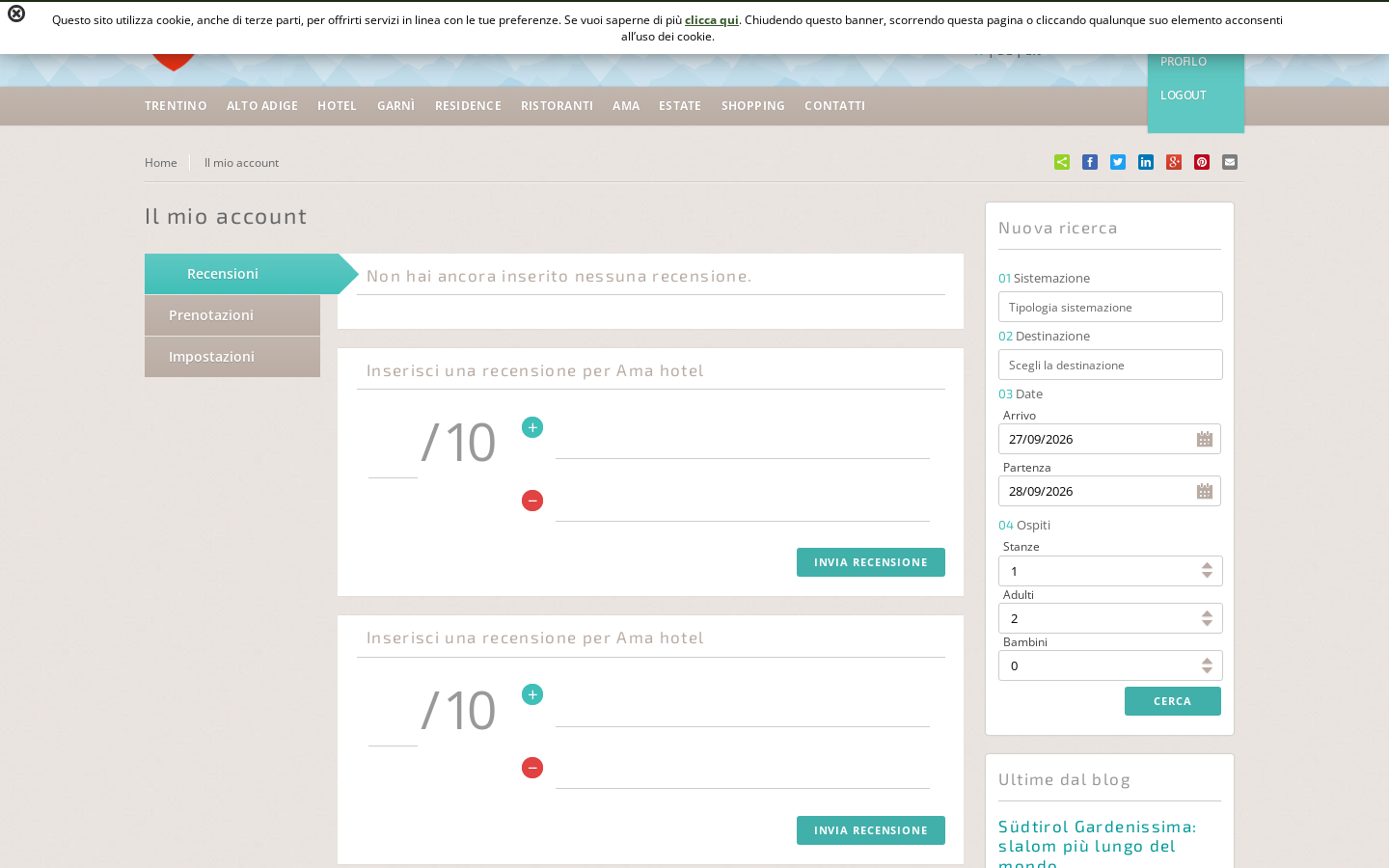Click the Arrivo date field
The height and width of the screenshot is (868, 1389).
[1110, 439]
